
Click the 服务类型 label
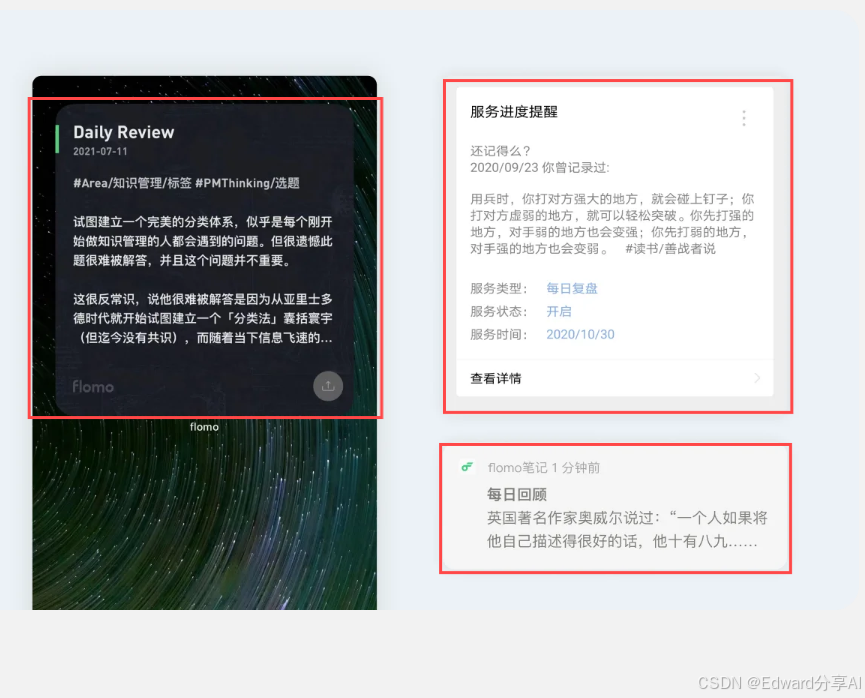pyautogui.click(x=499, y=288)
